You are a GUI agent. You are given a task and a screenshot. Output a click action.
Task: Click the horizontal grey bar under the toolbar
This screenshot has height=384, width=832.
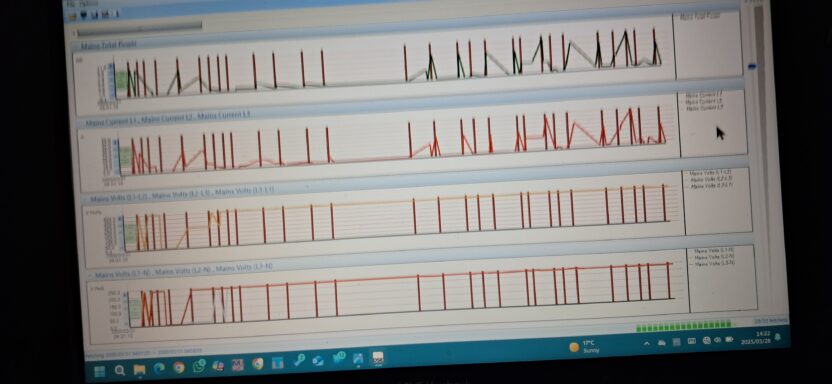coord(139,28)
